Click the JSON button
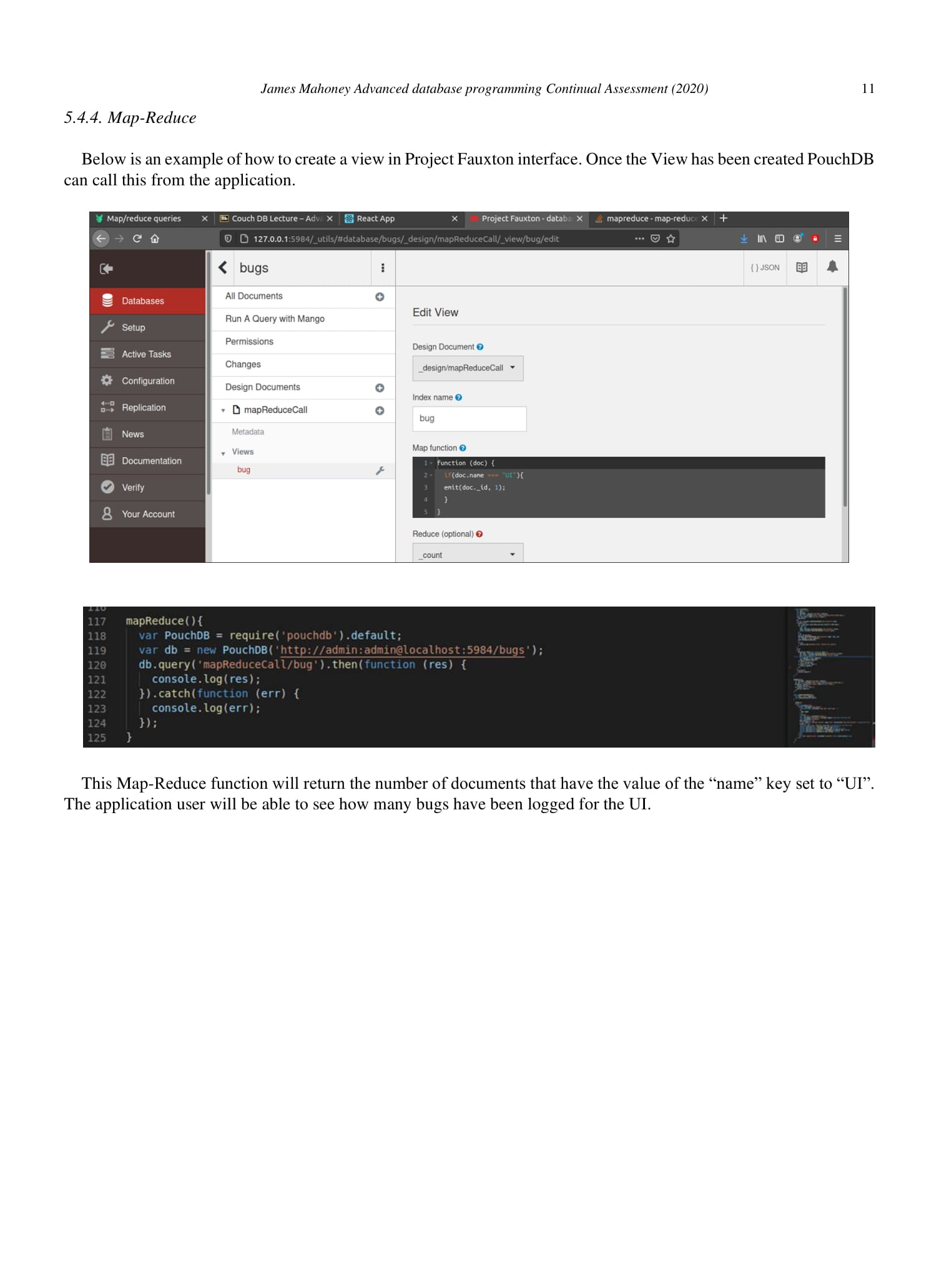The height and width of the screenshot is (1288, 944). click(765, 268)
